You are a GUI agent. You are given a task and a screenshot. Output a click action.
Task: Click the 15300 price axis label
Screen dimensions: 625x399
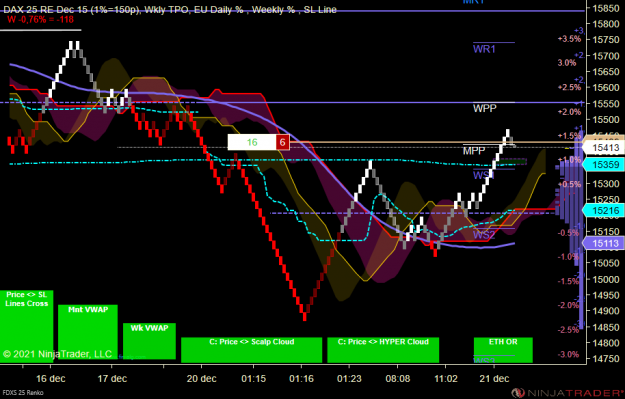606,183
